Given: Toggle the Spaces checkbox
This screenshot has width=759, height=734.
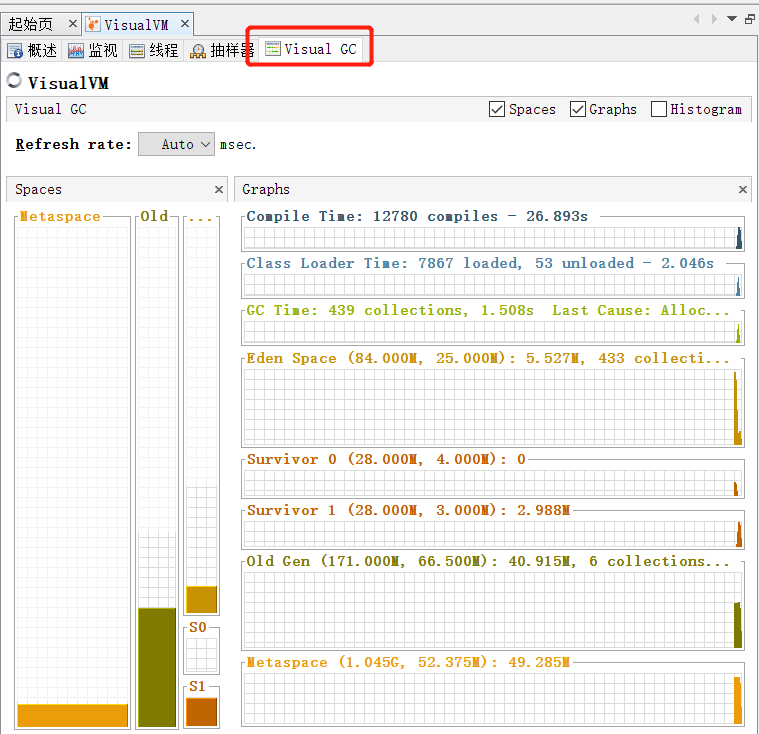Looking at the screenshot, I should (x=497, y=109).
